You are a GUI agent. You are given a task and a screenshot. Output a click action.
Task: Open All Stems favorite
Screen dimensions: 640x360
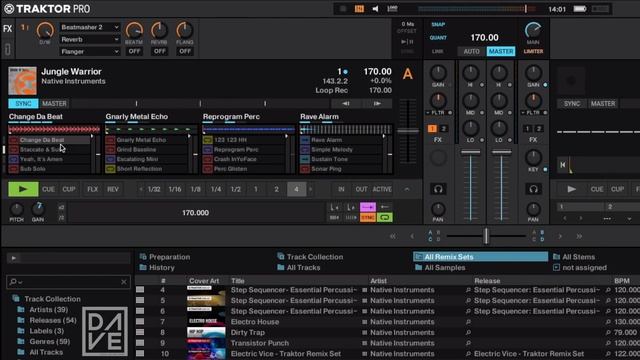point(574,257)
